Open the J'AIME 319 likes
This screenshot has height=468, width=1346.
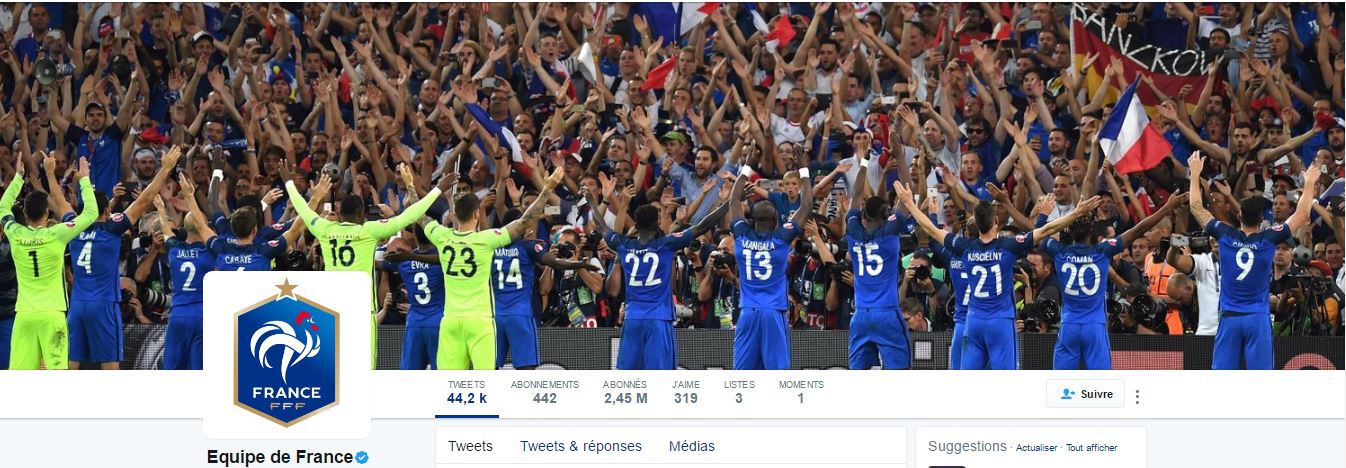(x=686, y=392)
